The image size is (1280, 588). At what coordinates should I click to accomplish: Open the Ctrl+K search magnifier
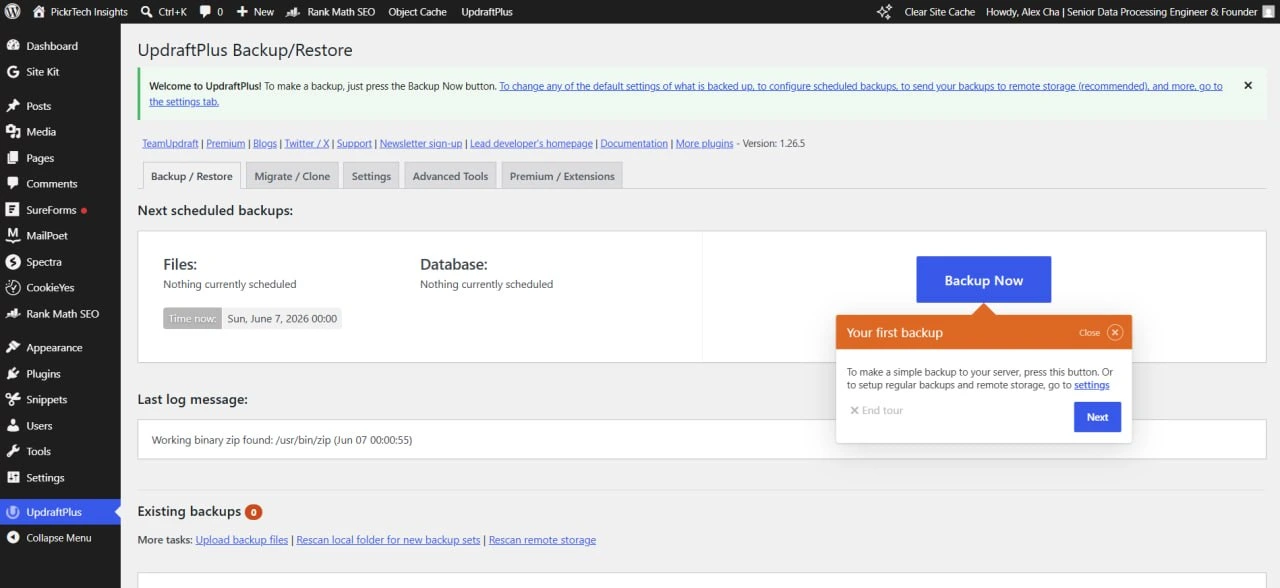pyautogui.click(x=147, y=12)
